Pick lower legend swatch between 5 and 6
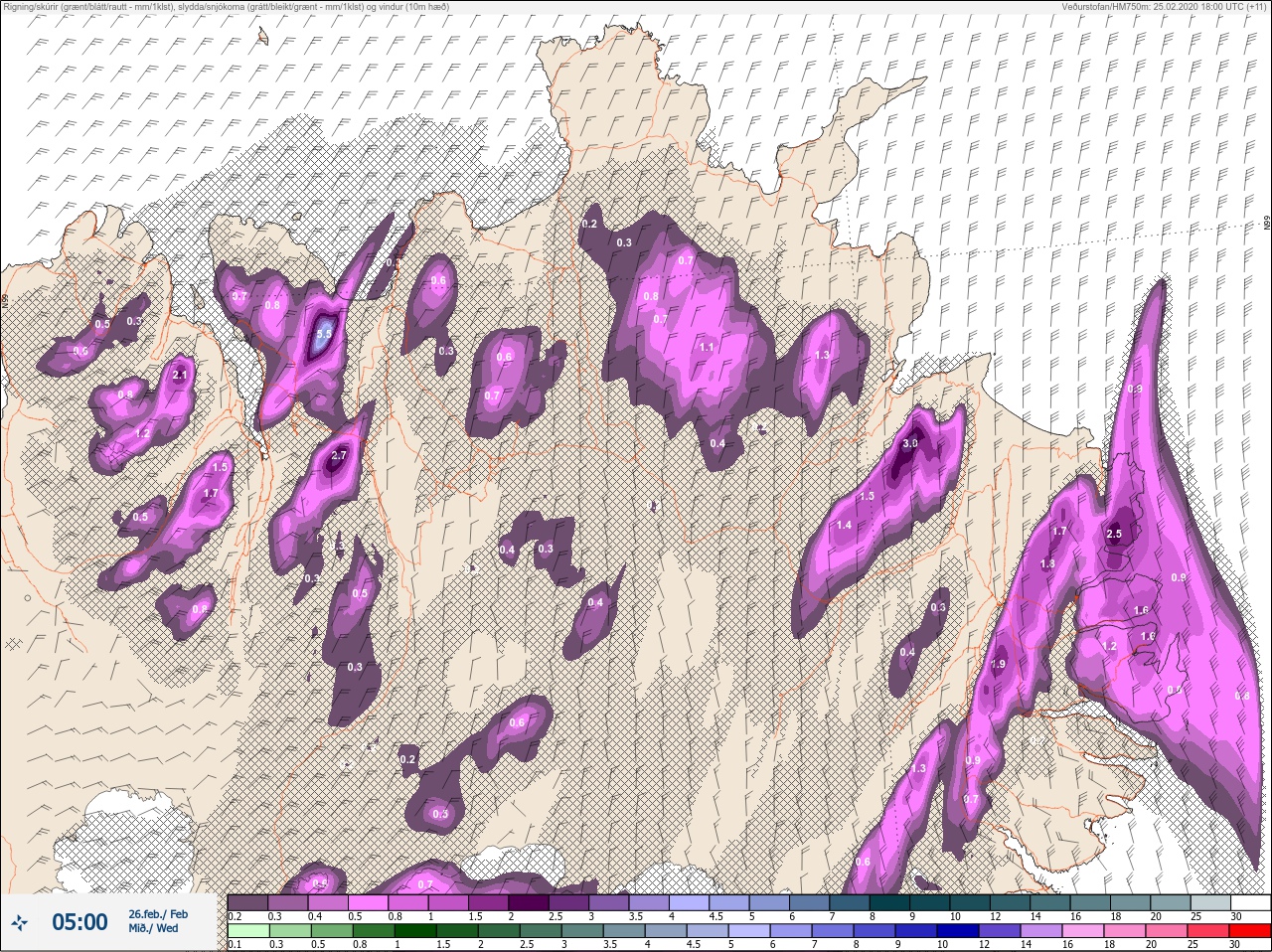This screenshot has height=952, width=1272. click(749, 931)
